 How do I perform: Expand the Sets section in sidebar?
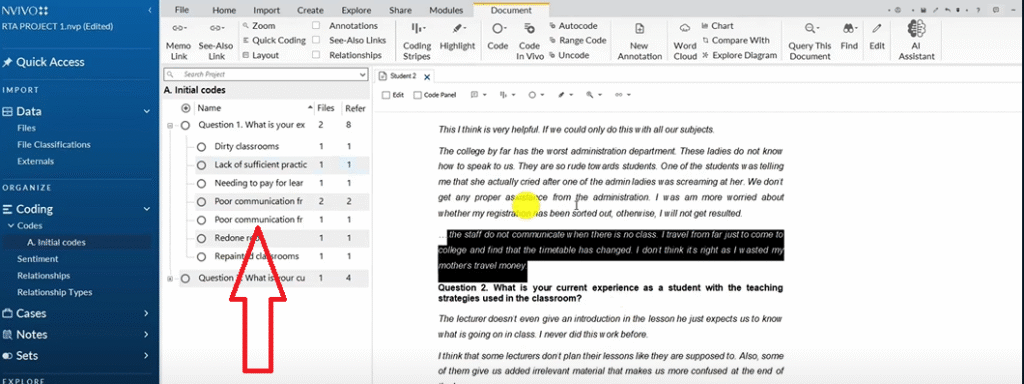click(x=146, y=356)
